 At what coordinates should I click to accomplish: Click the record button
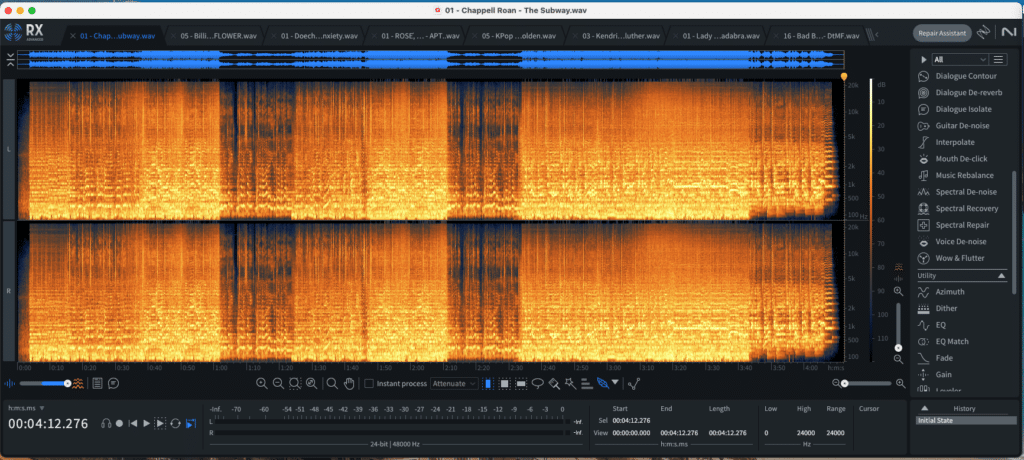(x=120, y=423)
